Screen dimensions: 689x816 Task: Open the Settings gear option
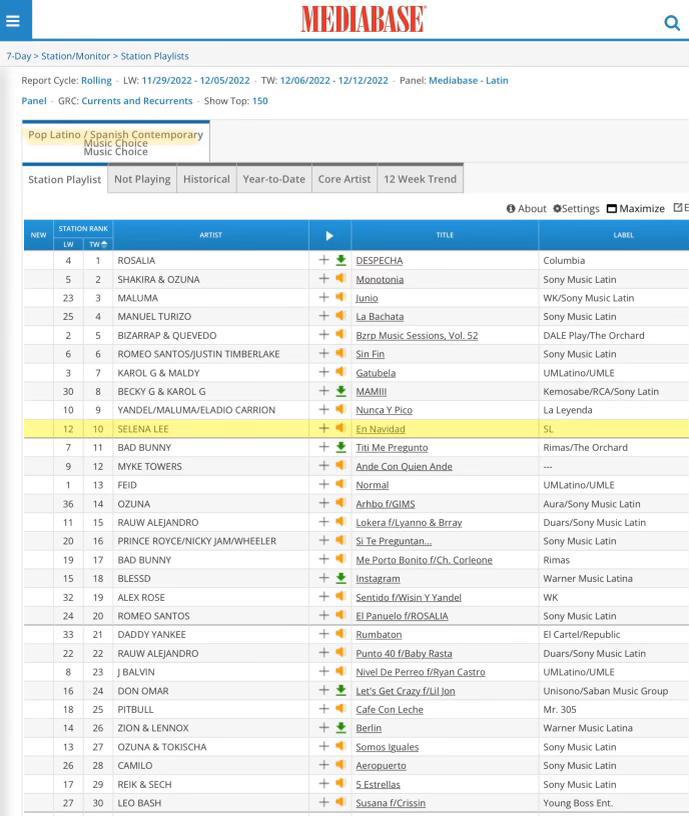point(576,208)
